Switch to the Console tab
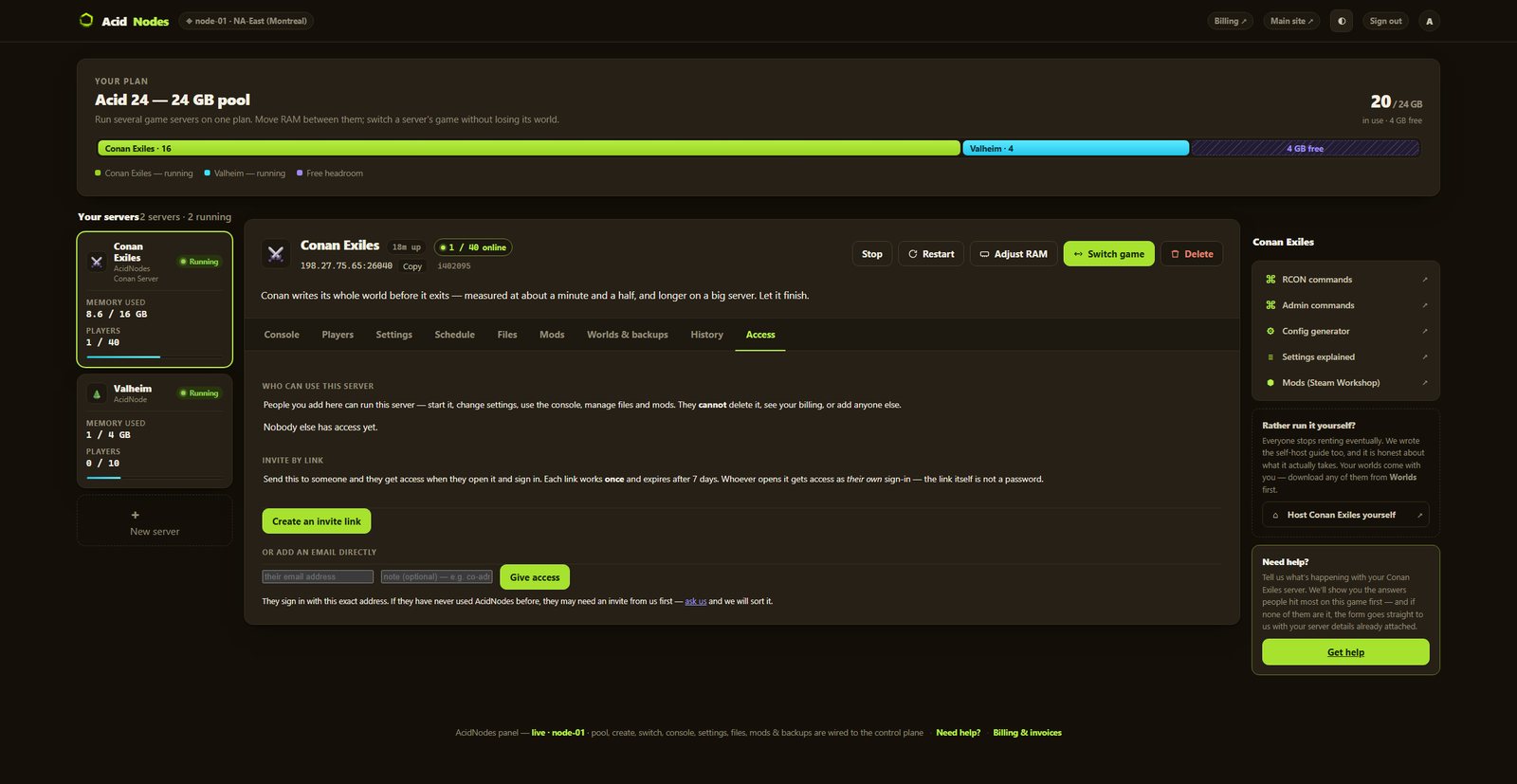Screen dimensions: 1517x784 click(x=282, y=335)
